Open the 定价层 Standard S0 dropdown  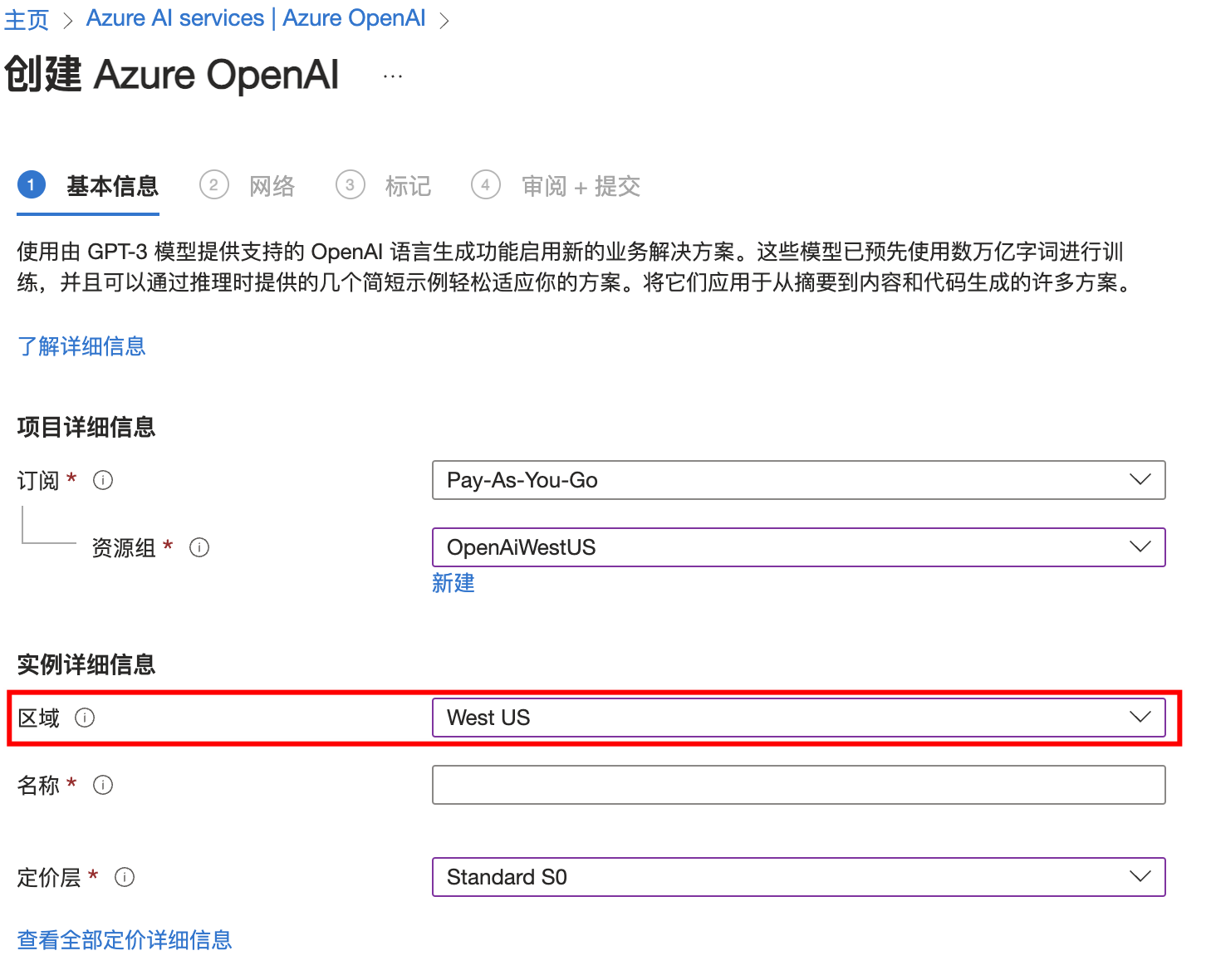pyautogui.click(x=798, y=877)
